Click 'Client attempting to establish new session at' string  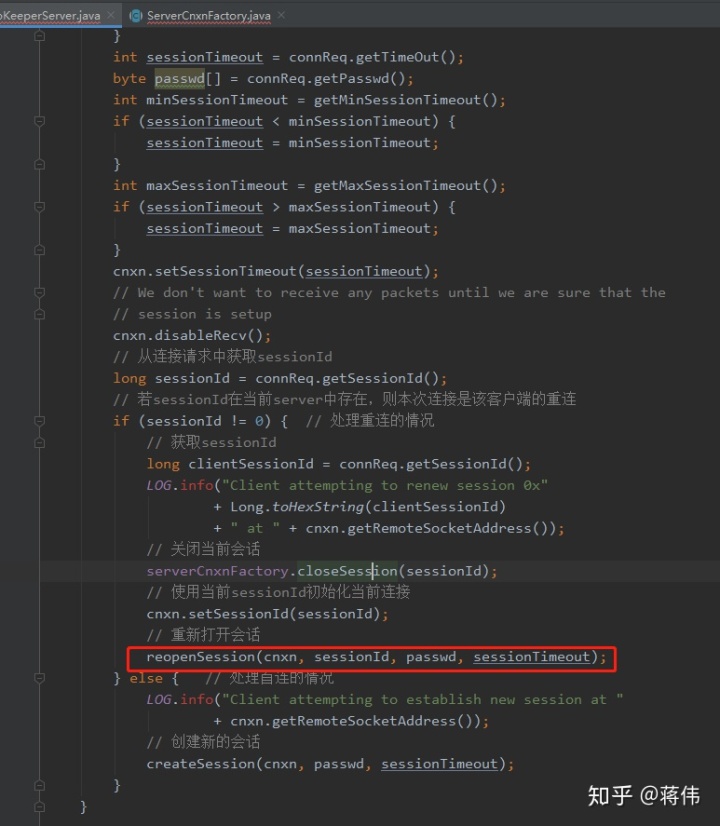[x=422, y=700]
